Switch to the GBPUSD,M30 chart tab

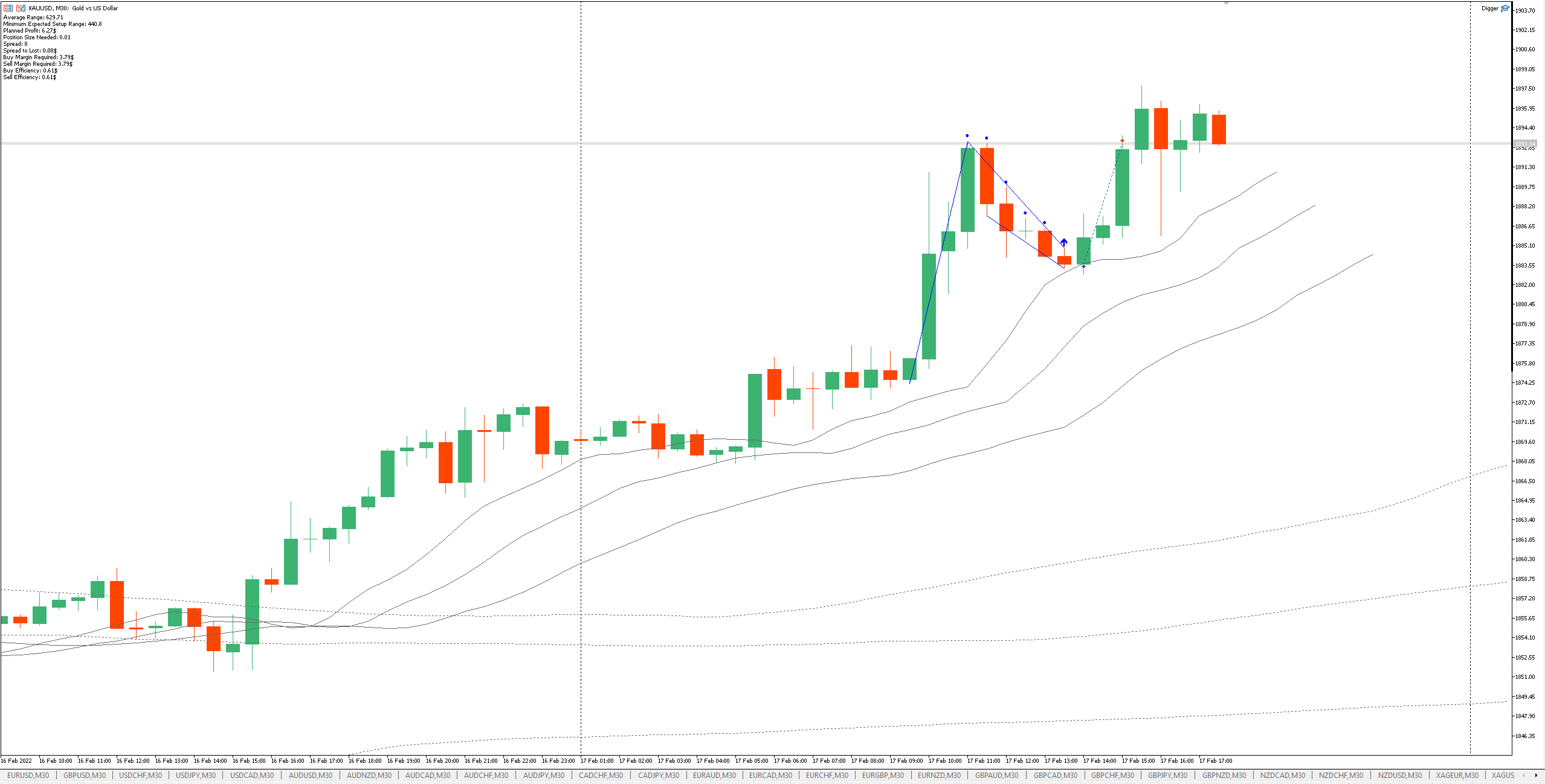[85, 775]
